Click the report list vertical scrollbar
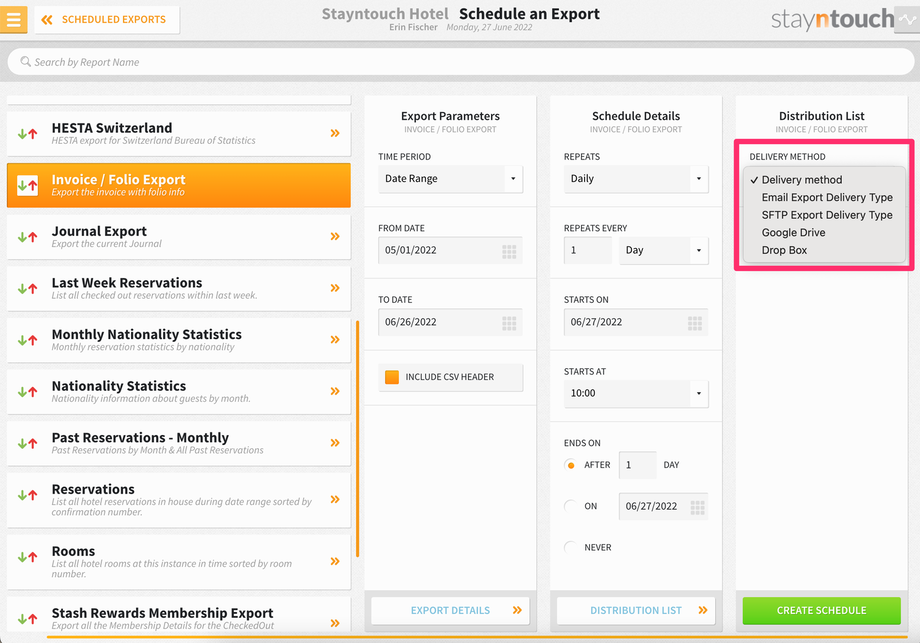This screenshot has height=643, width=920. pyautogui.click(x=357, y=439)
